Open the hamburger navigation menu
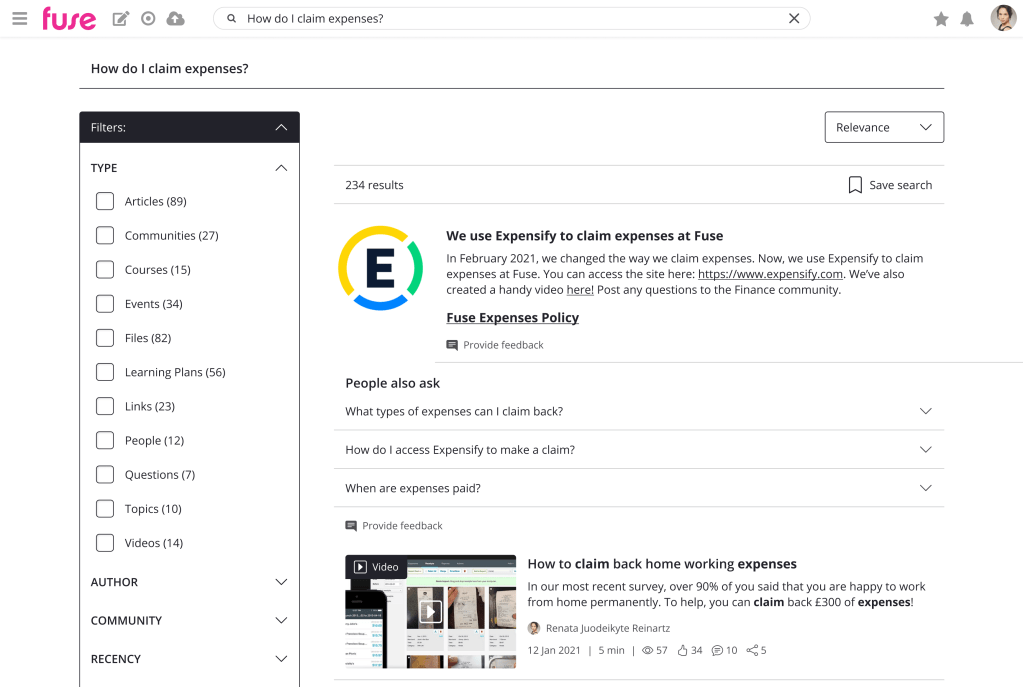The image size is (1023, 687). pos(19,19)
